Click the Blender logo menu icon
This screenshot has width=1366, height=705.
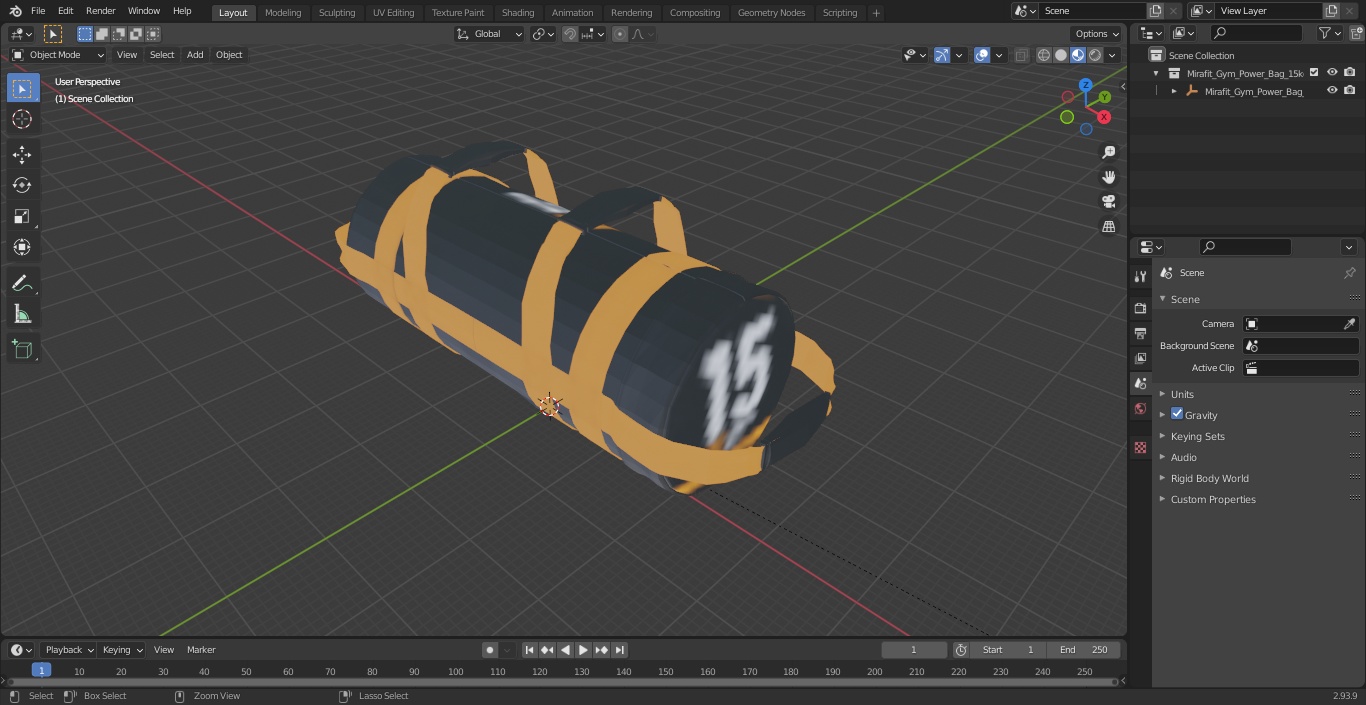click(x=14, y=11)
